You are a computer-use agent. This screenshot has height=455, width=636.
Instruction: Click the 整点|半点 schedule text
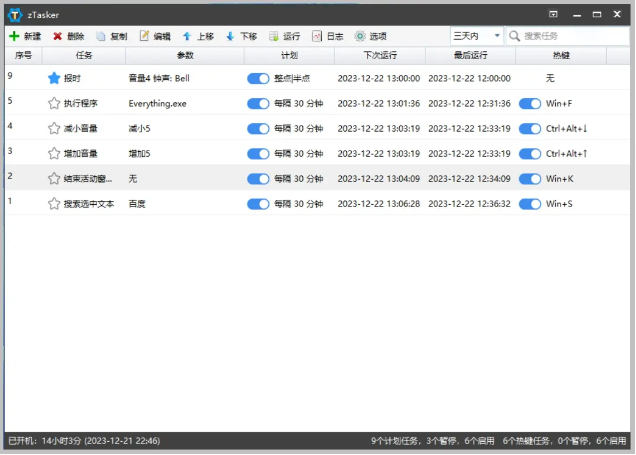pos(292,78)
